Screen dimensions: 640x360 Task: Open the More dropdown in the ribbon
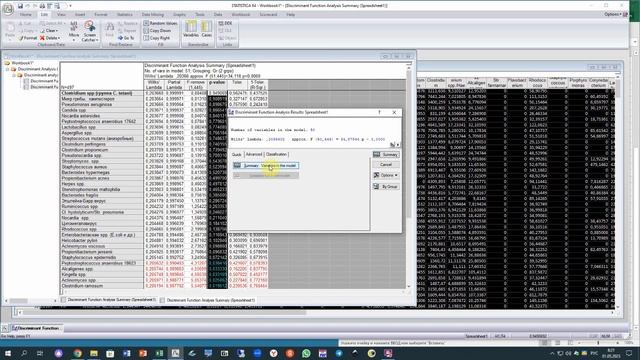[x=74, y=31]
